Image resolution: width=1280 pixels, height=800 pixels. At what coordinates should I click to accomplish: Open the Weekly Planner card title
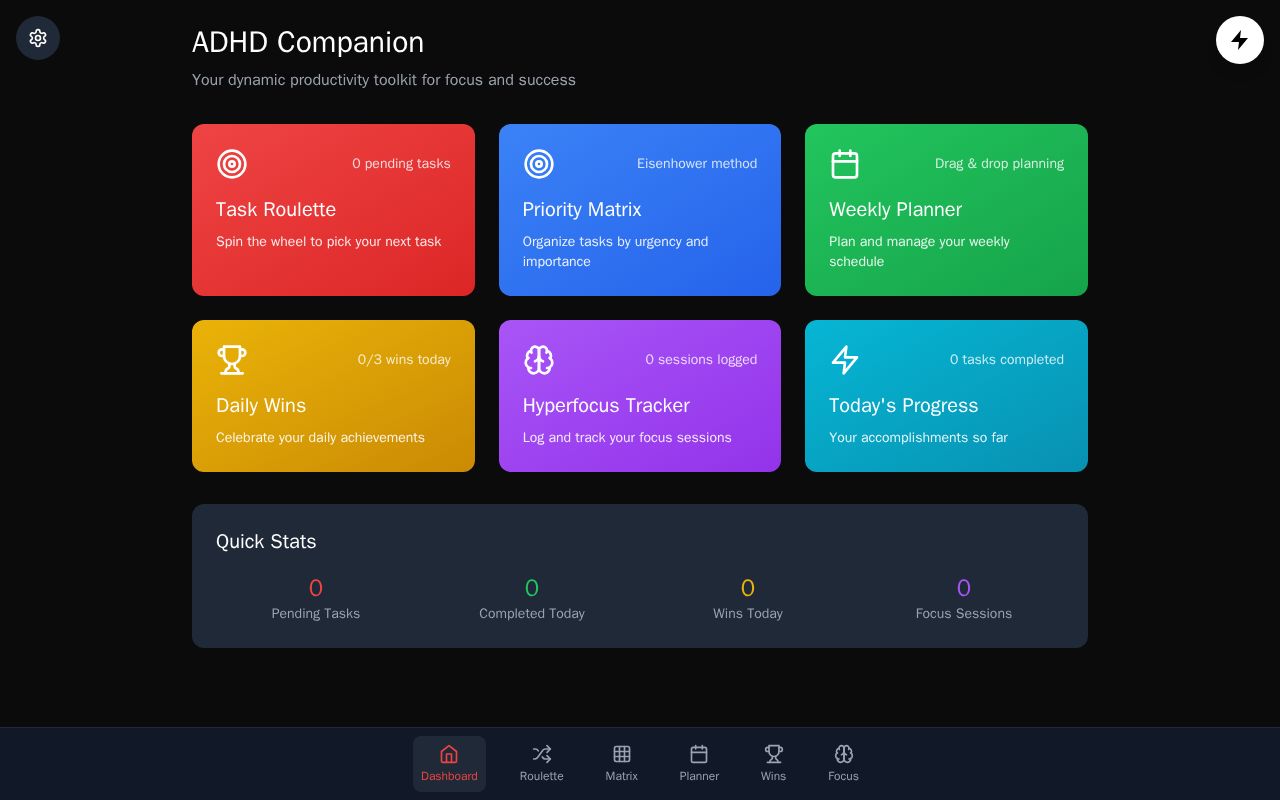pyautogui.click(x=895, y=210)
